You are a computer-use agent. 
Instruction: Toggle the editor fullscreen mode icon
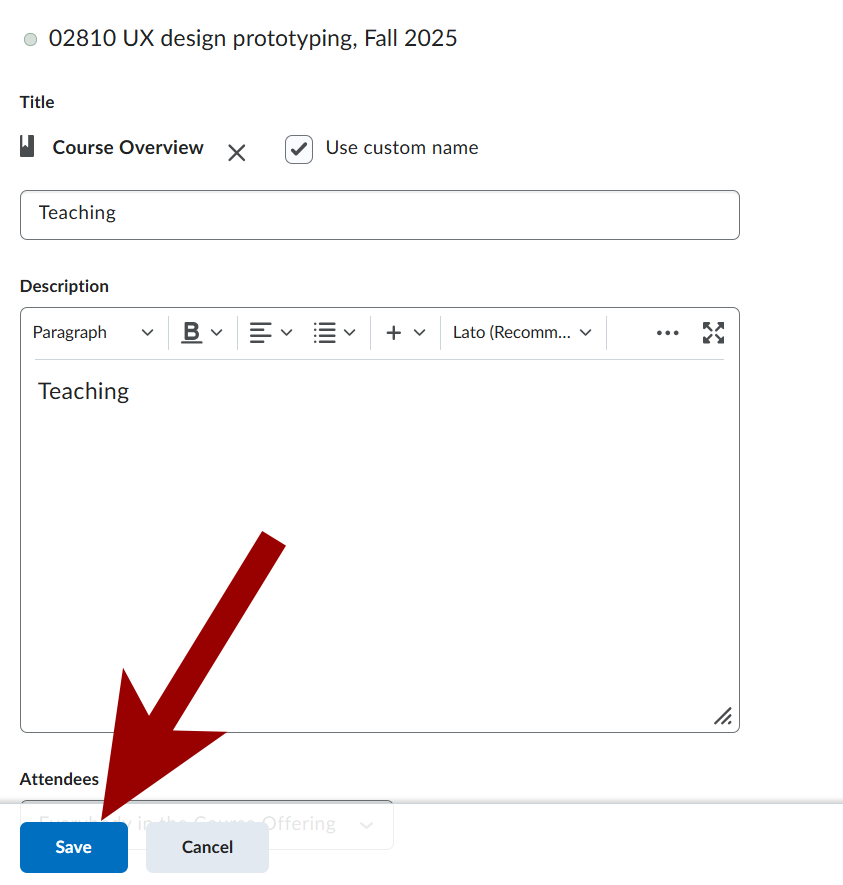pos(713,333)
